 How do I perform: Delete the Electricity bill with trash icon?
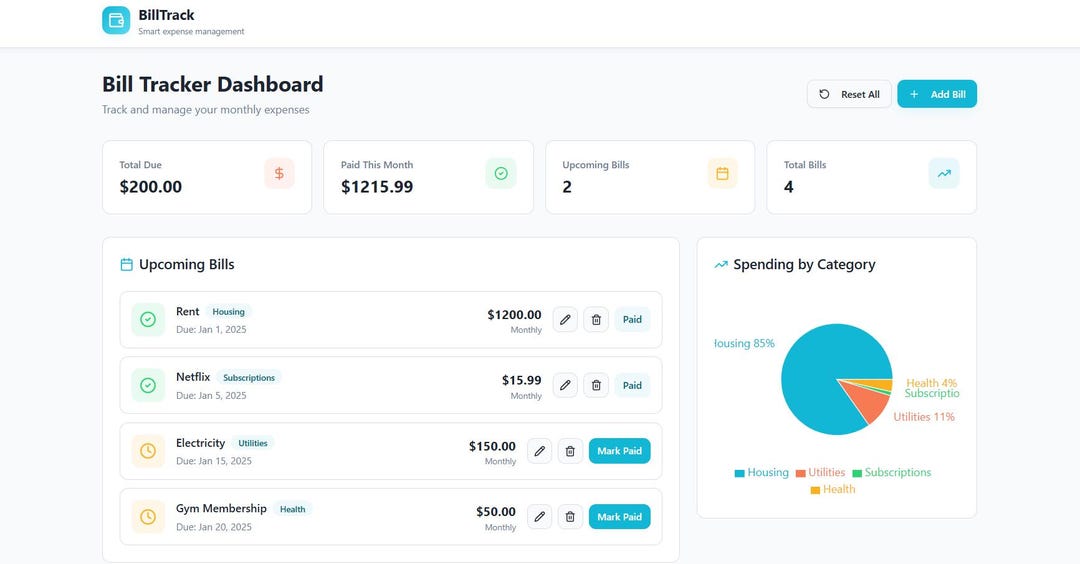[x=570, y=451]
